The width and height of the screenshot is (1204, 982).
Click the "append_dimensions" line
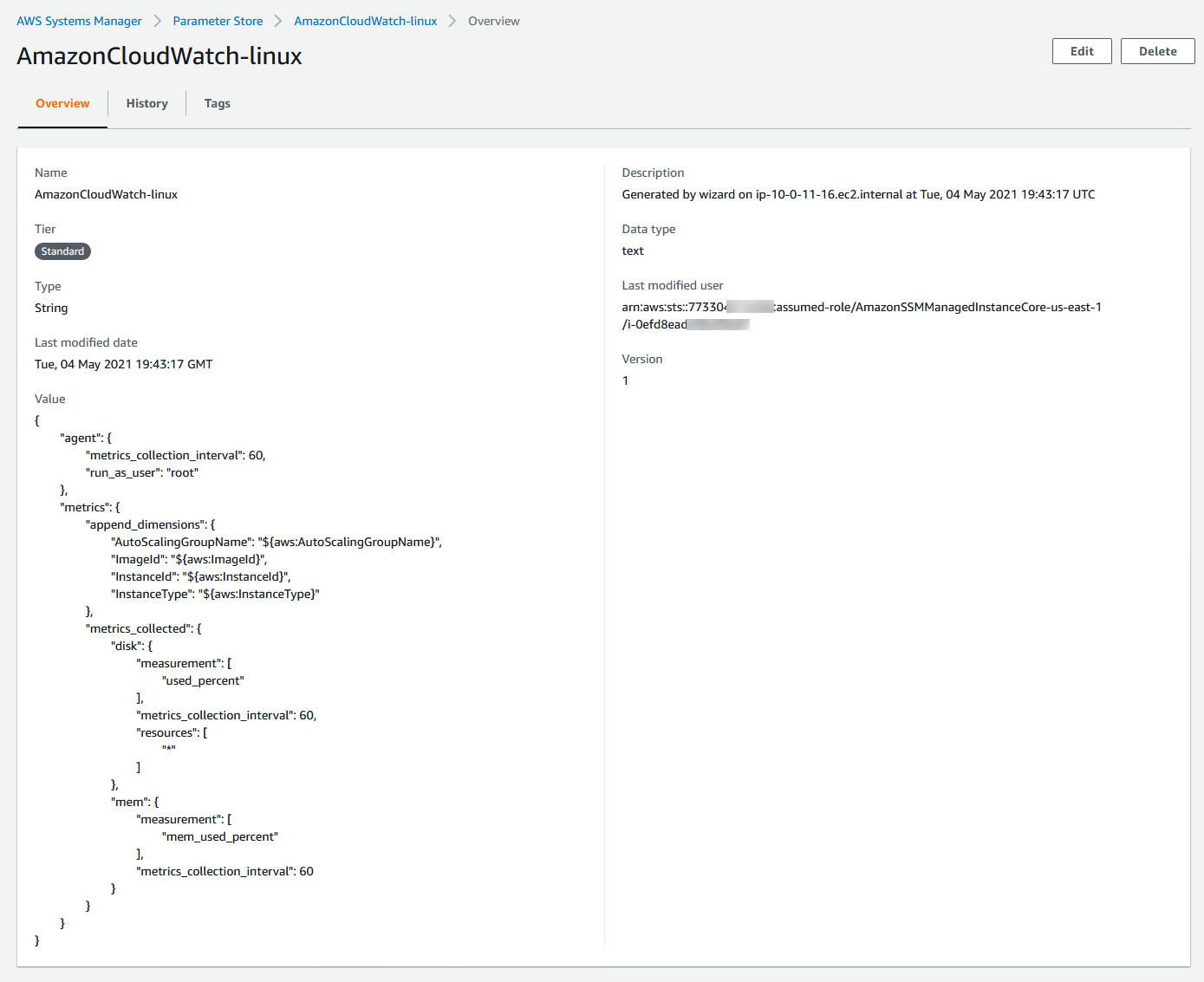click(x=150, y=524)
